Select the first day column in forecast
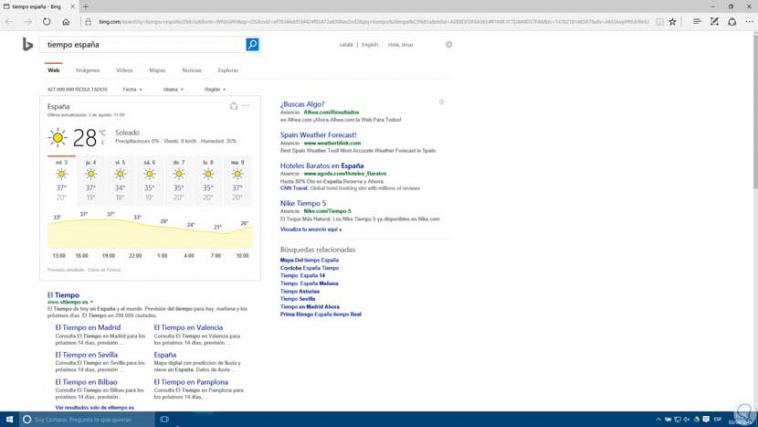Image resolution: width=758 pixels, height=427 pixels. [61, 180]
